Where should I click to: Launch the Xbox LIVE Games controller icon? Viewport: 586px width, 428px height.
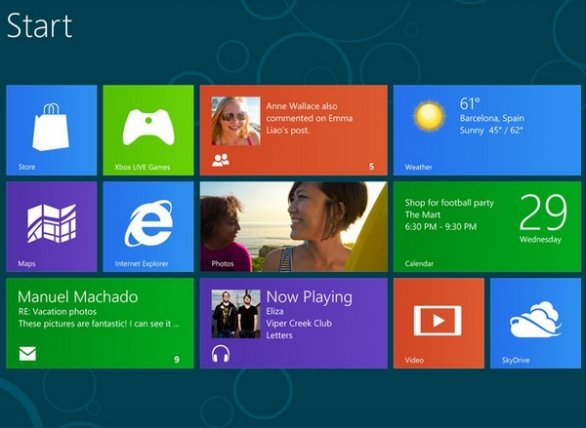pos(148,127)
